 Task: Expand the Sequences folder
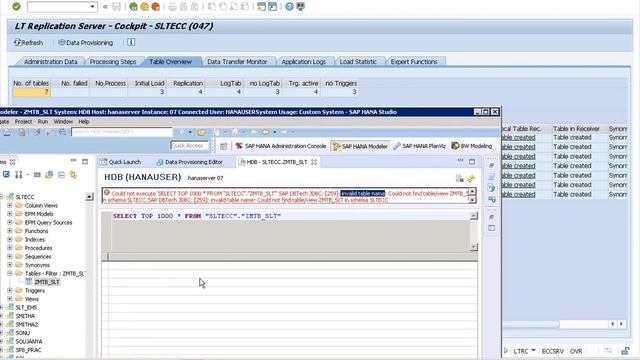point(10,257)
